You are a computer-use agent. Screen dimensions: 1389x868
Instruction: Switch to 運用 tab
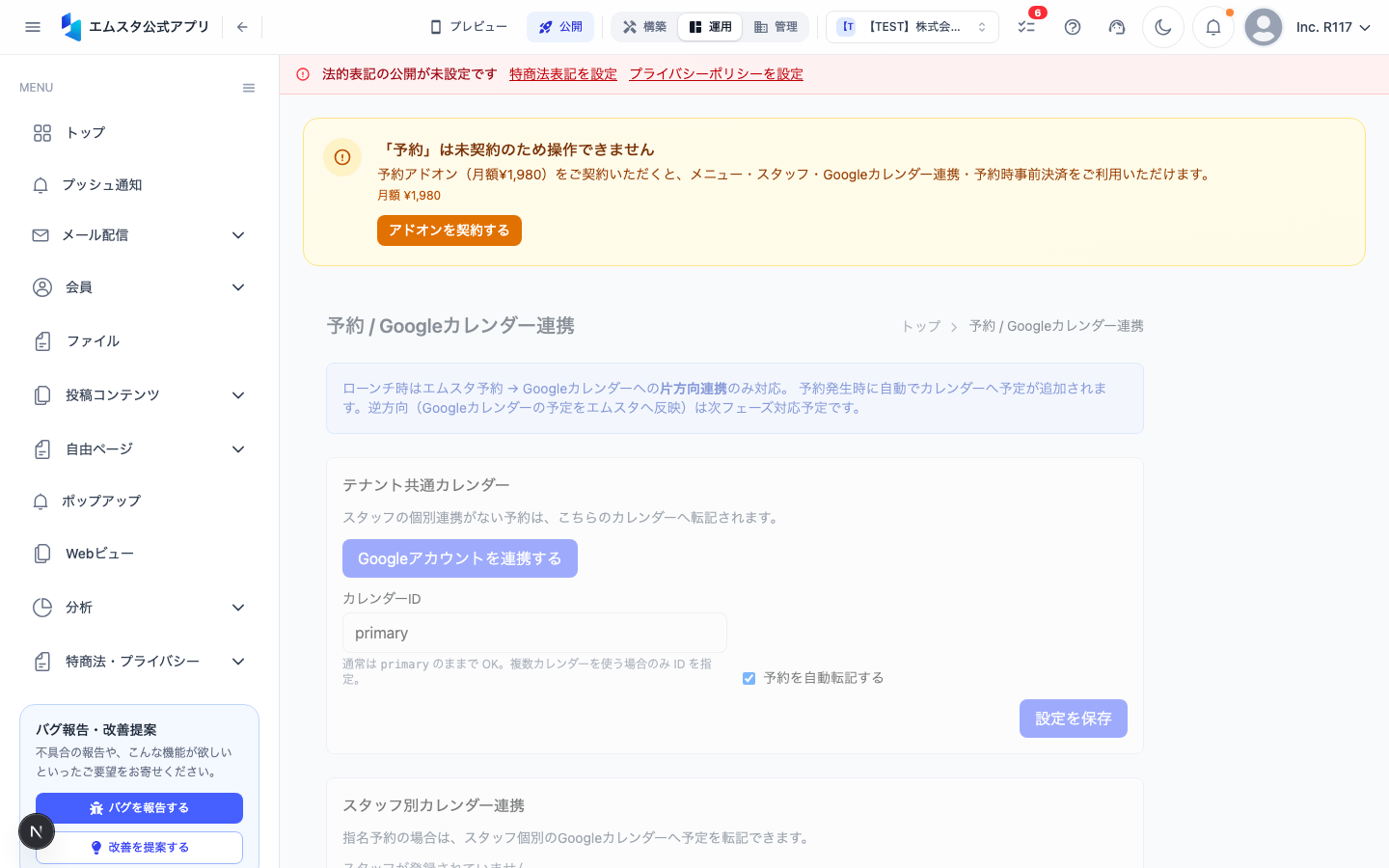[x=710, y=27]
